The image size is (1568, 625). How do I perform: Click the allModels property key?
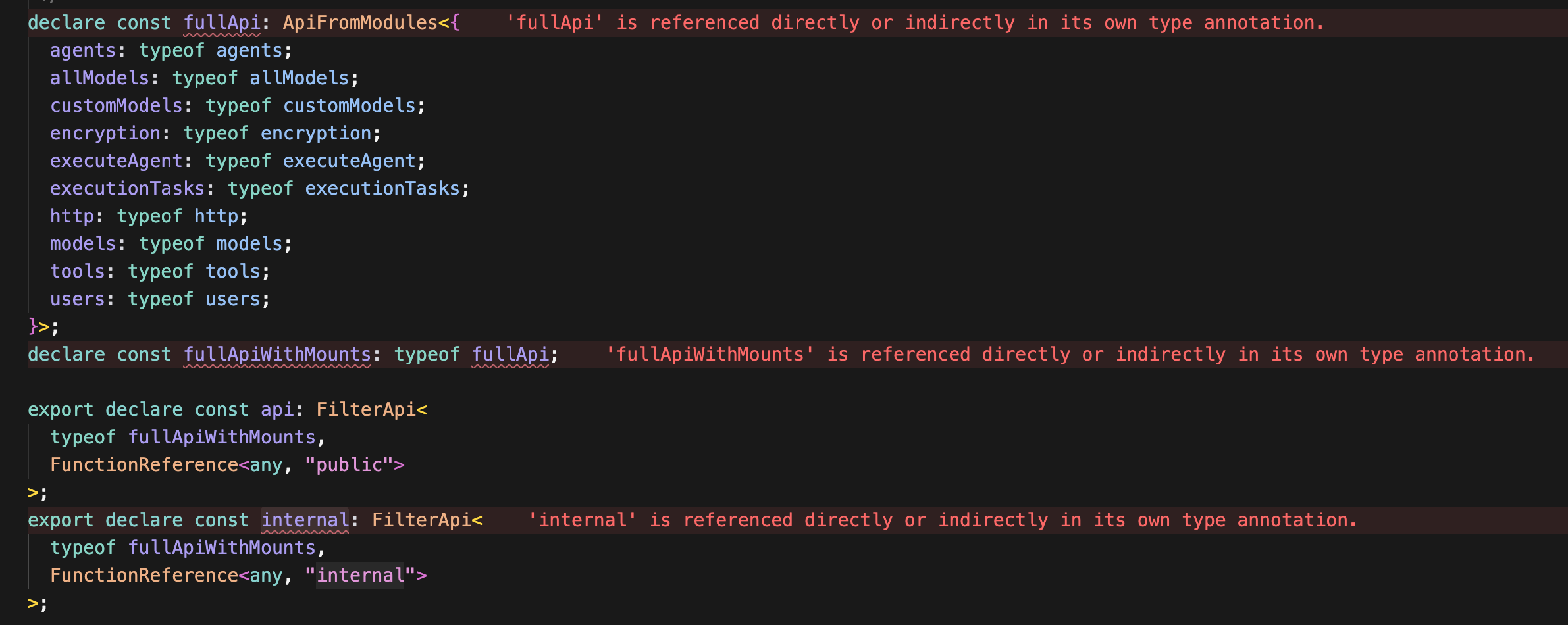(100, 78)
